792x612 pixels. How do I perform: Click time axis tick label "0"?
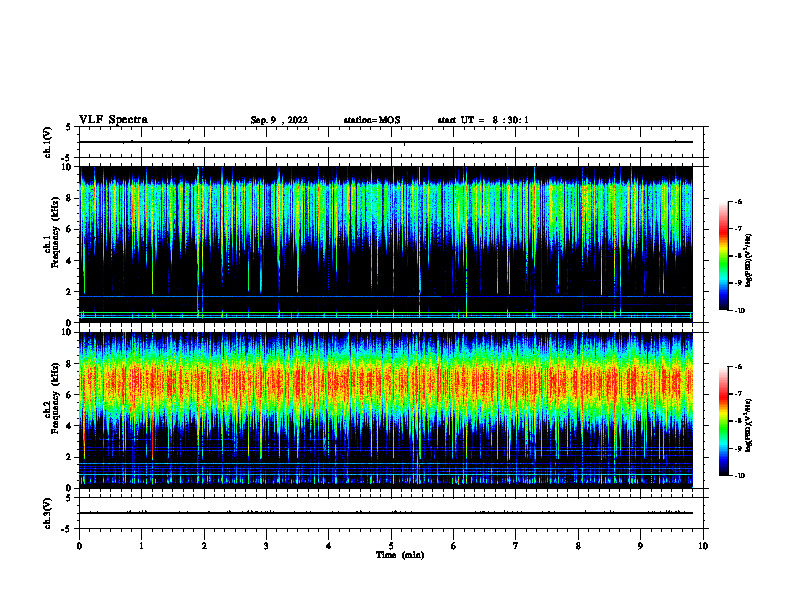79,546
